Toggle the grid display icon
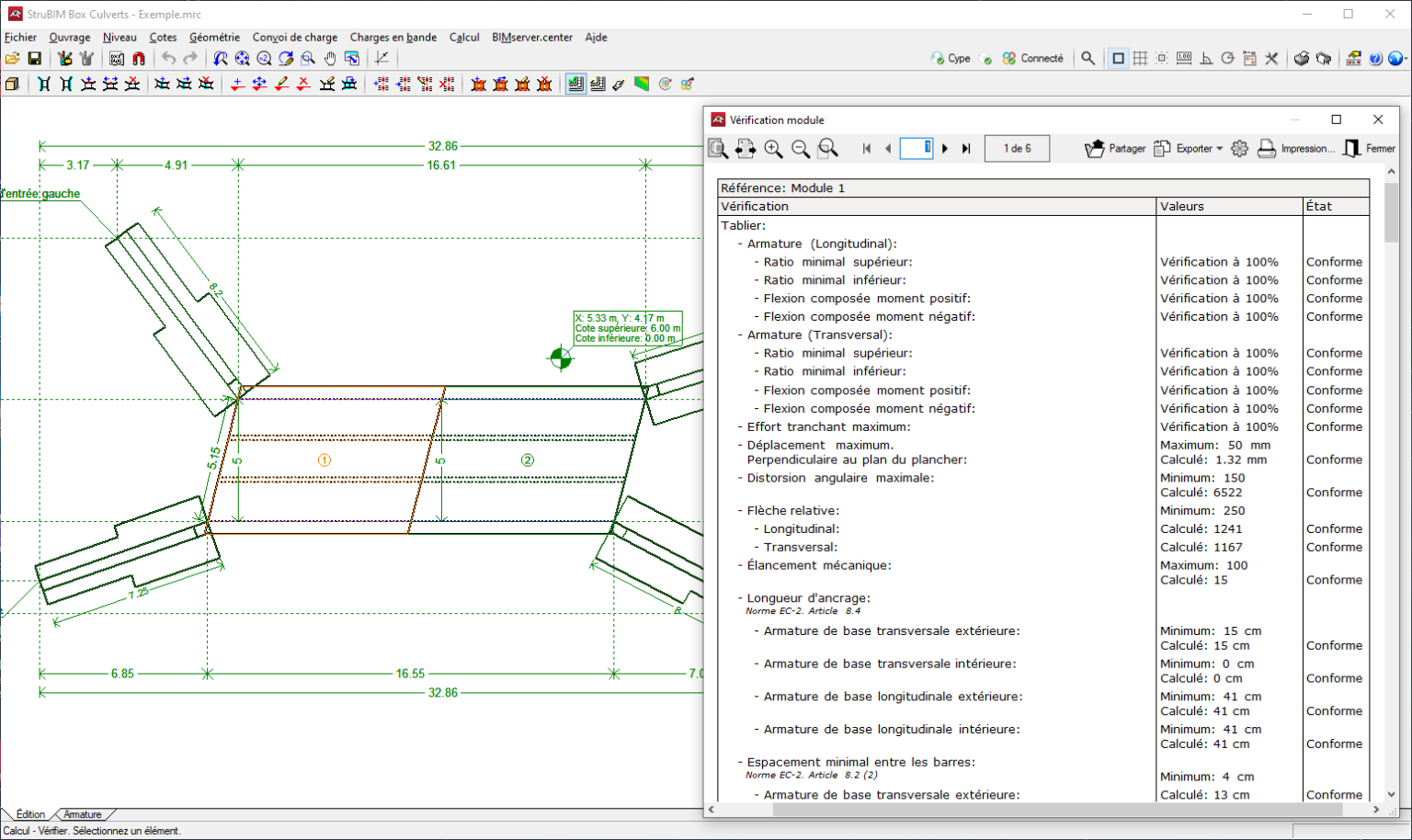This screenshot has height=840, width=1412. pos(1140,58)
